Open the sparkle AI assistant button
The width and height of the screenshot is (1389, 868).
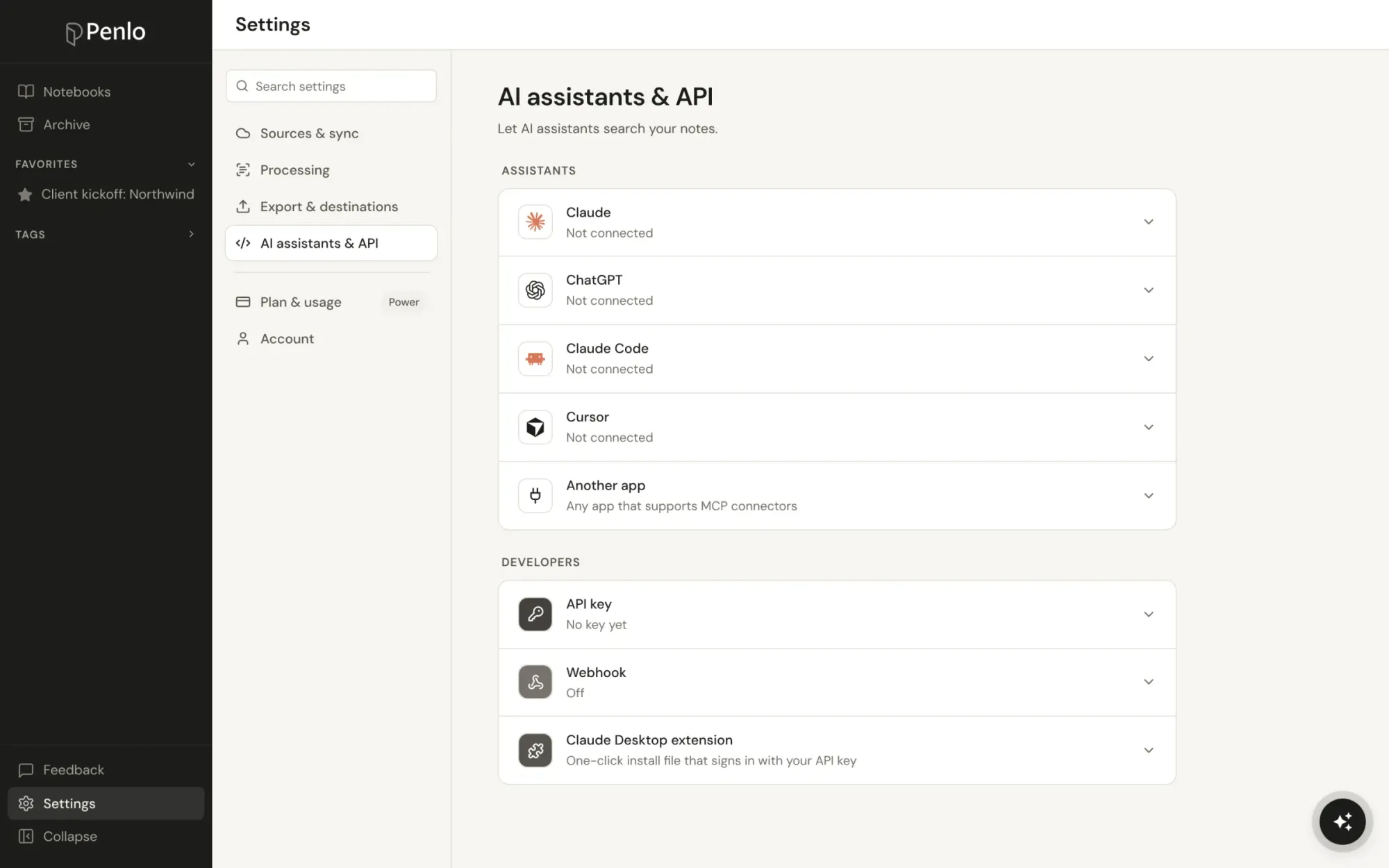[x=1342, y=821]
